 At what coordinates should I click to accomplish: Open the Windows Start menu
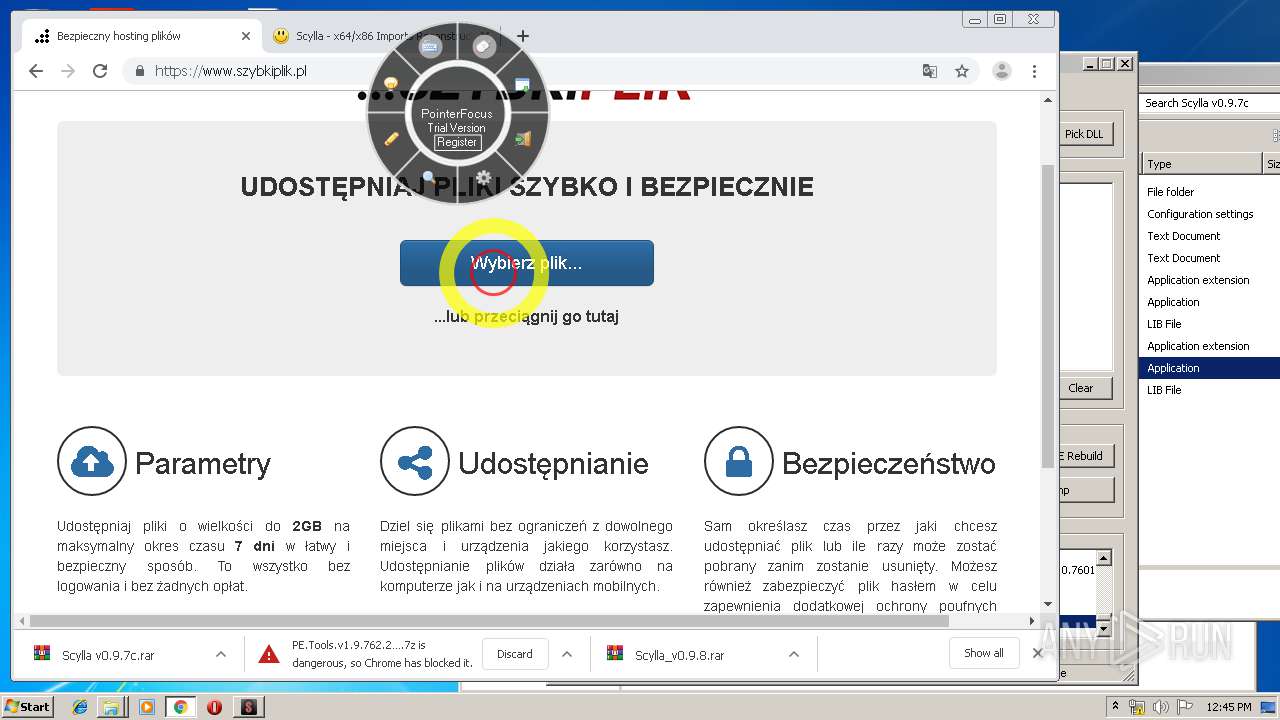27,706
